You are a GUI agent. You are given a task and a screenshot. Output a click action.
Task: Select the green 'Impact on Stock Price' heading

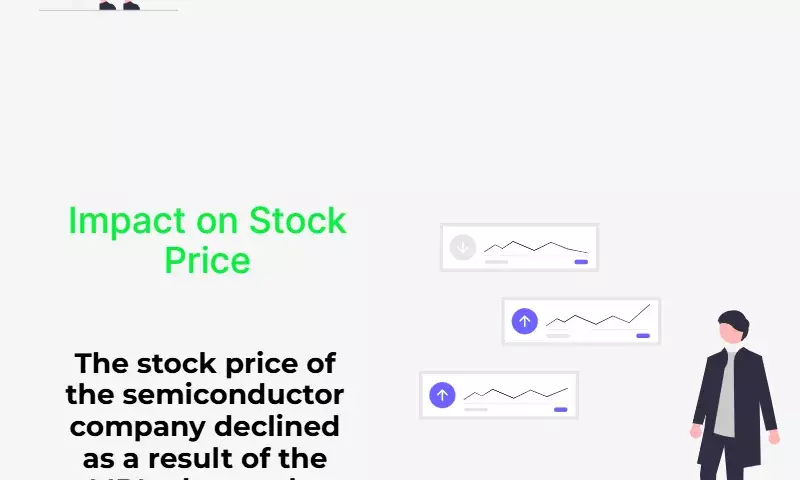click(207, 240)
